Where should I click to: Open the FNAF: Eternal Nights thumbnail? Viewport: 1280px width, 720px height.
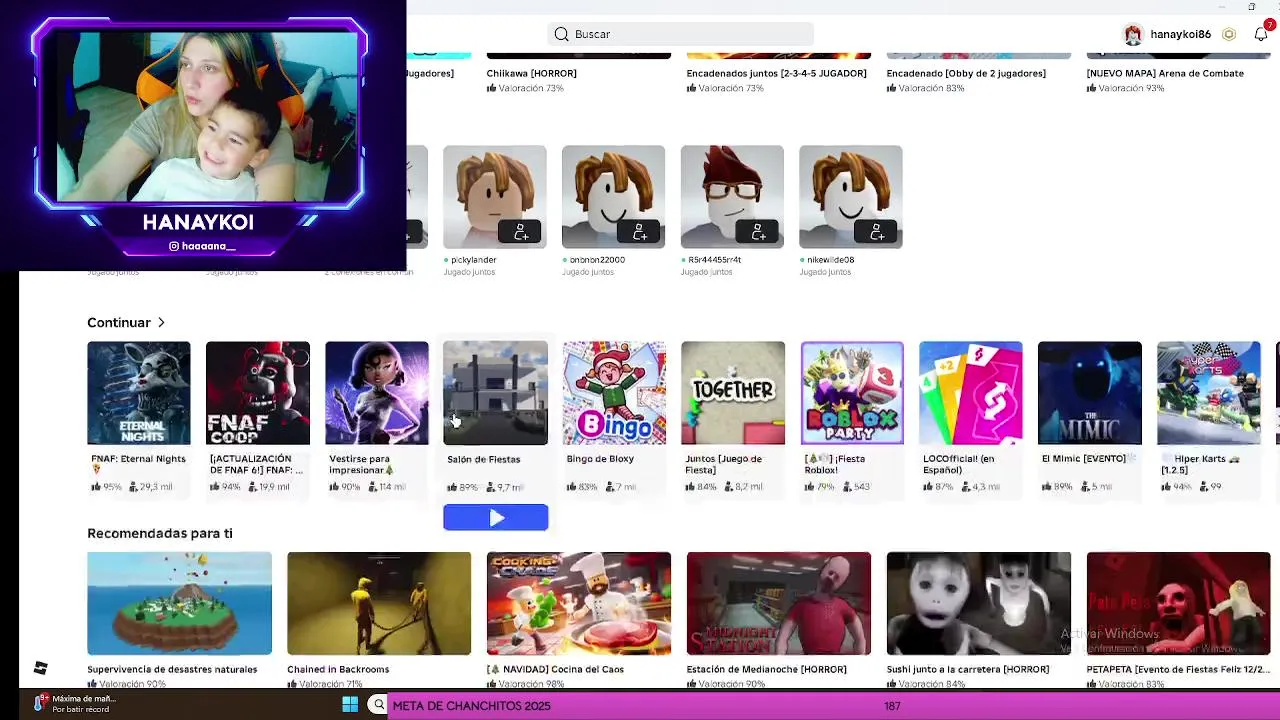tap(139, 393)
